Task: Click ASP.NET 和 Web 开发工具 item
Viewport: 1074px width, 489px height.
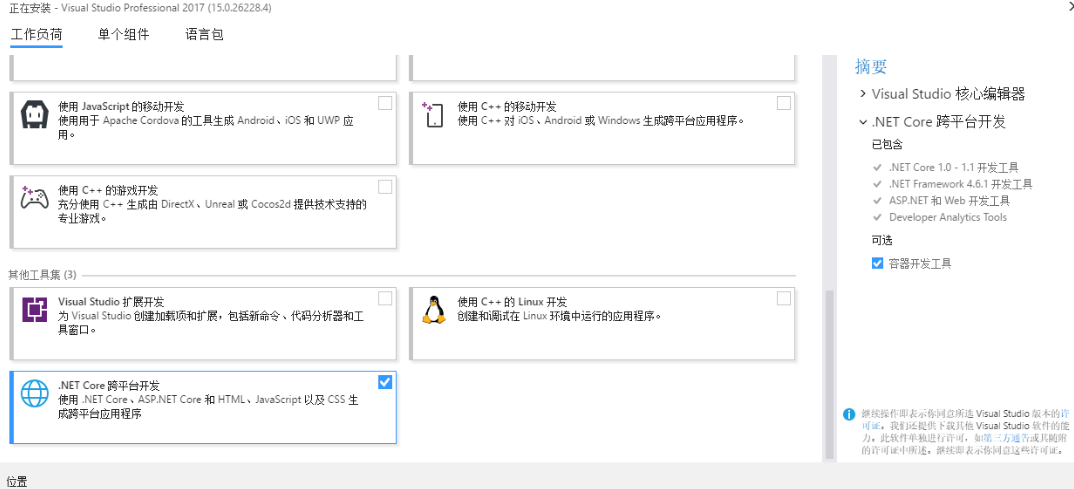Action: point(949,201)
